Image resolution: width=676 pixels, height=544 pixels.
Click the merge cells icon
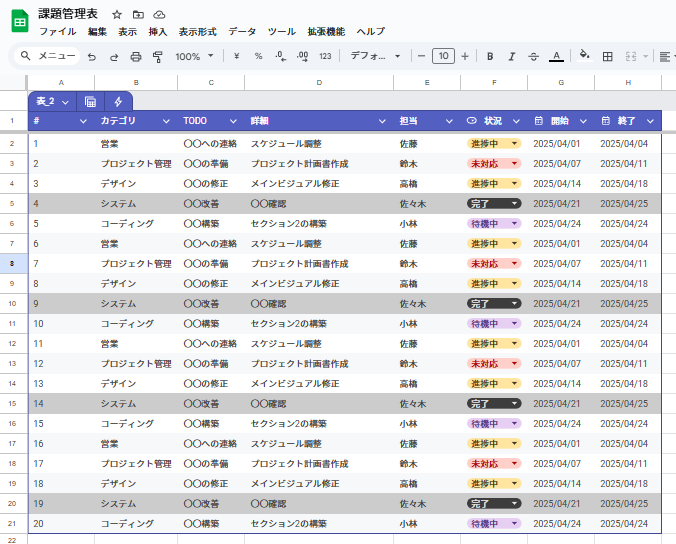(631, 56)
